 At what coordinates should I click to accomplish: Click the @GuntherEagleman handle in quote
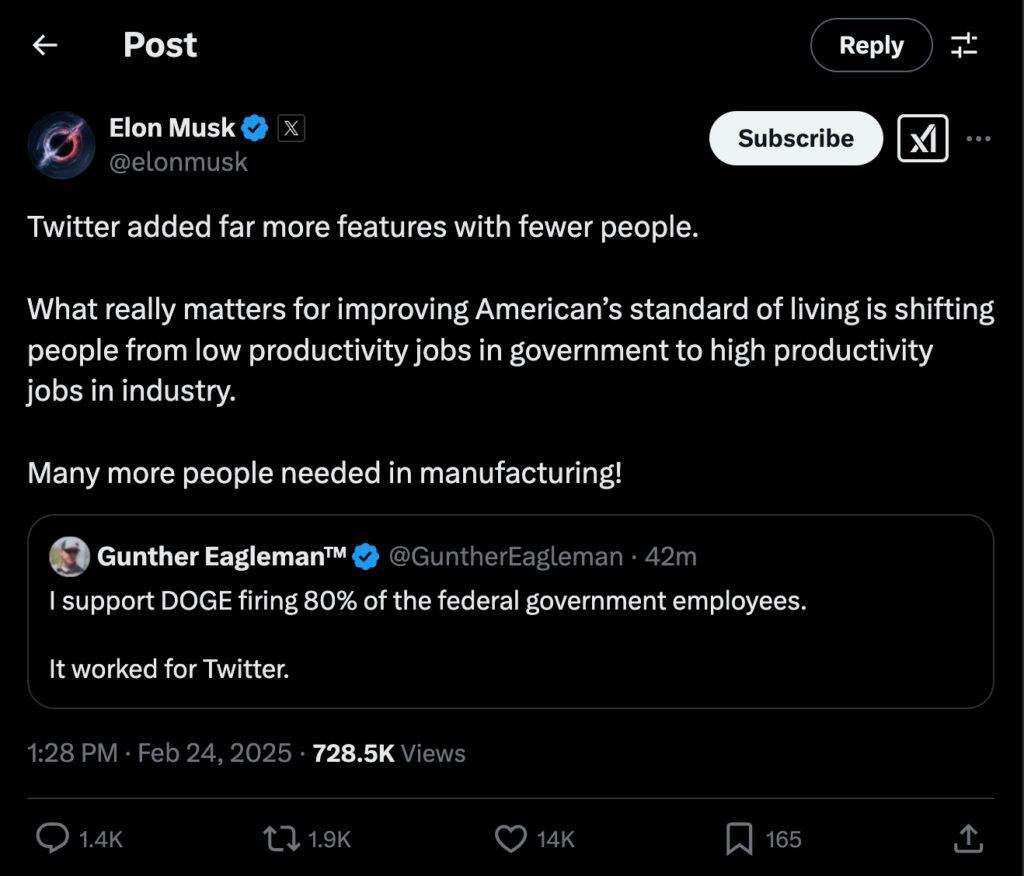505,557
